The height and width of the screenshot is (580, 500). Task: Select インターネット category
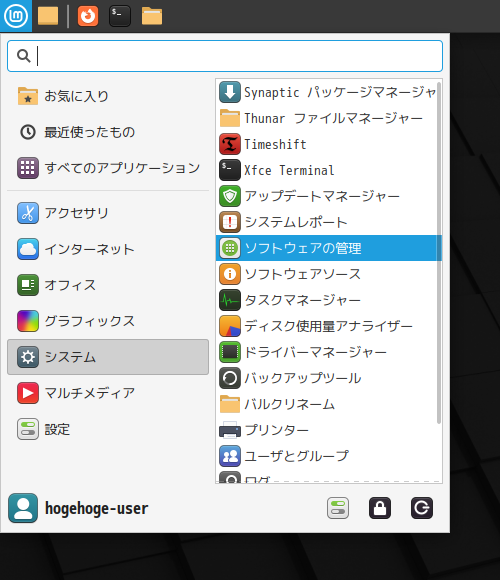(x=108, y=249)
